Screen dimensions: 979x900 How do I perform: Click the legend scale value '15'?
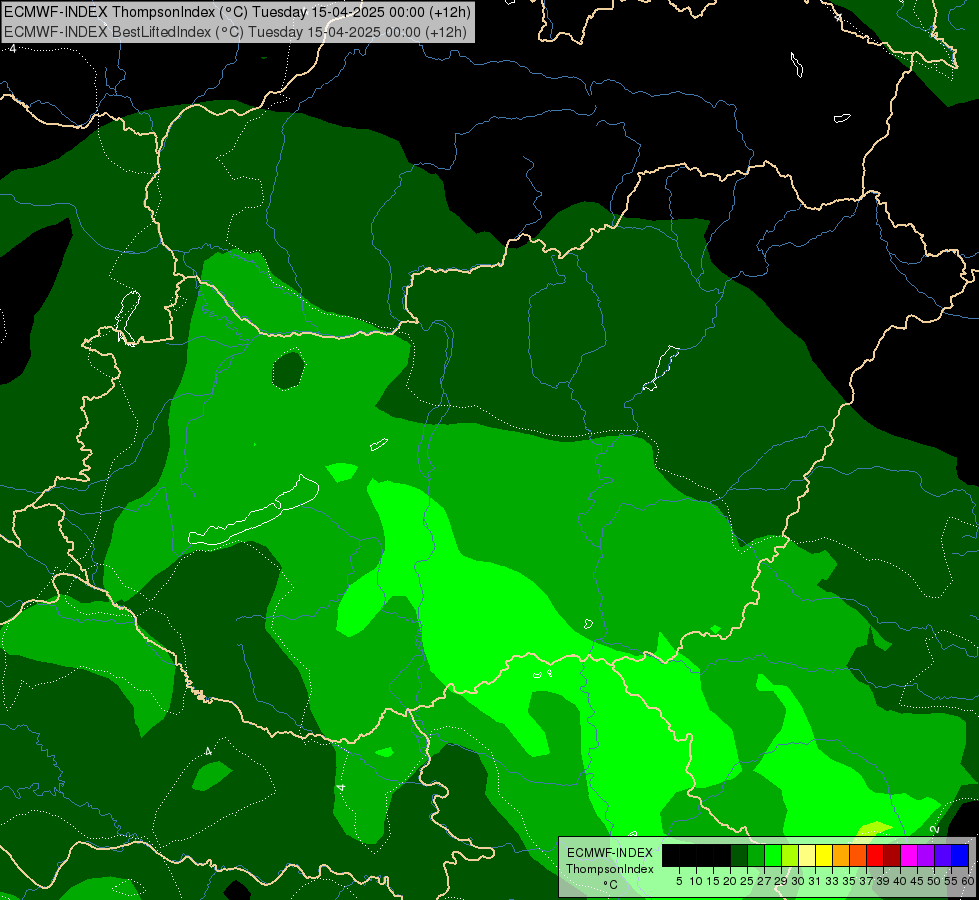(x=713, y=881)
